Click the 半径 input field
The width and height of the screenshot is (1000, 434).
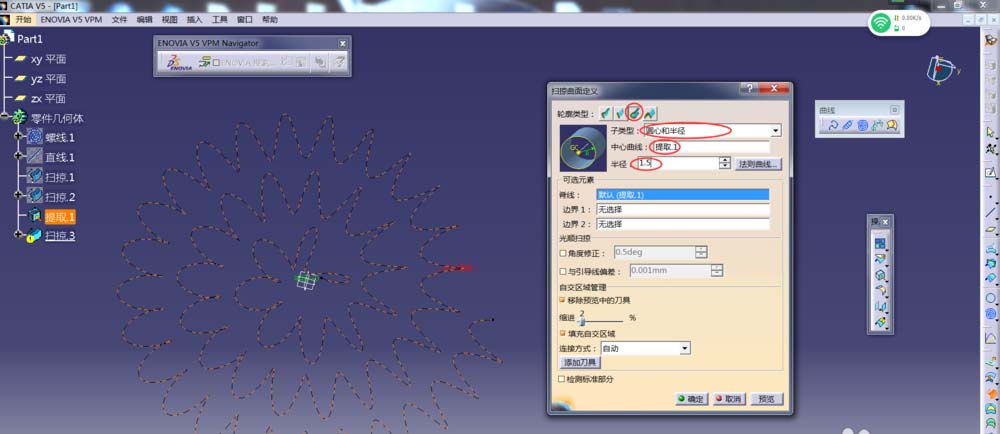pos(678,163)
